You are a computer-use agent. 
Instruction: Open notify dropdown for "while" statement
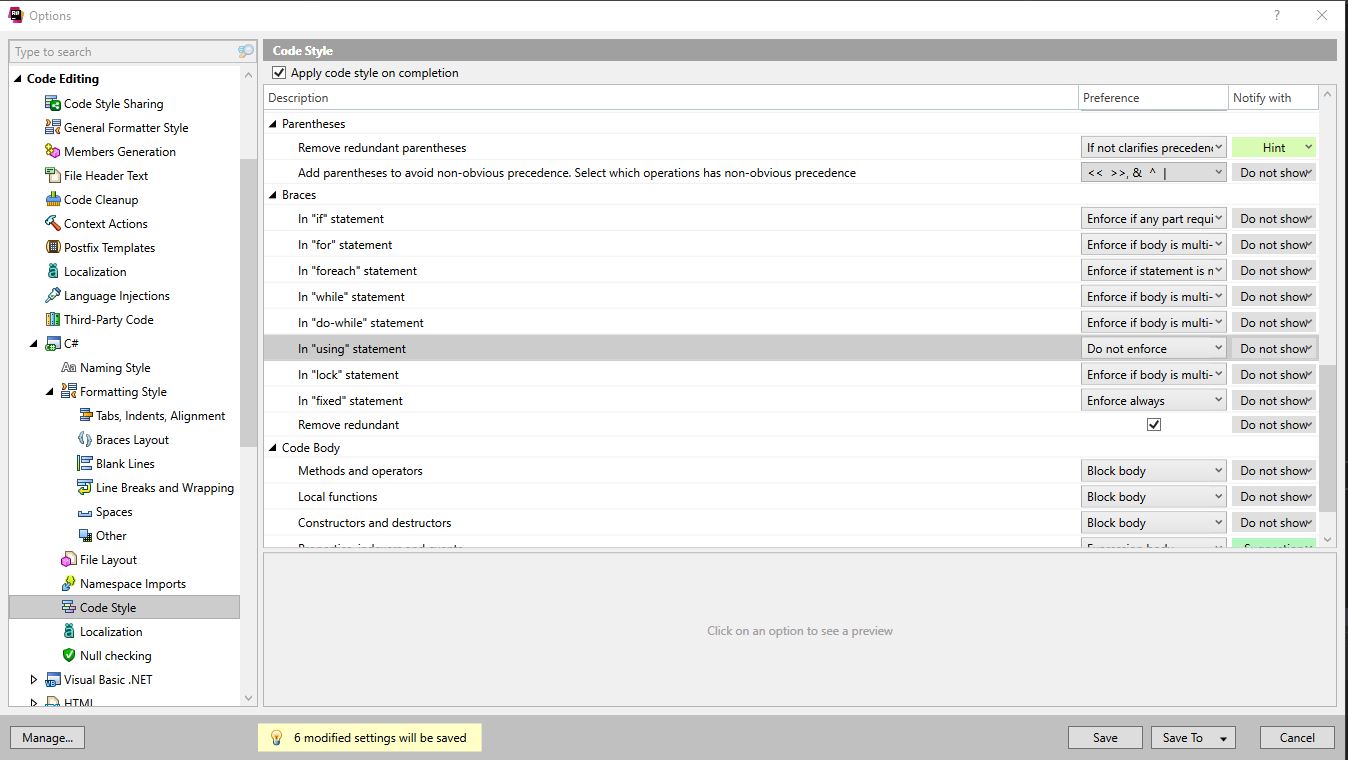point(1274,296)
